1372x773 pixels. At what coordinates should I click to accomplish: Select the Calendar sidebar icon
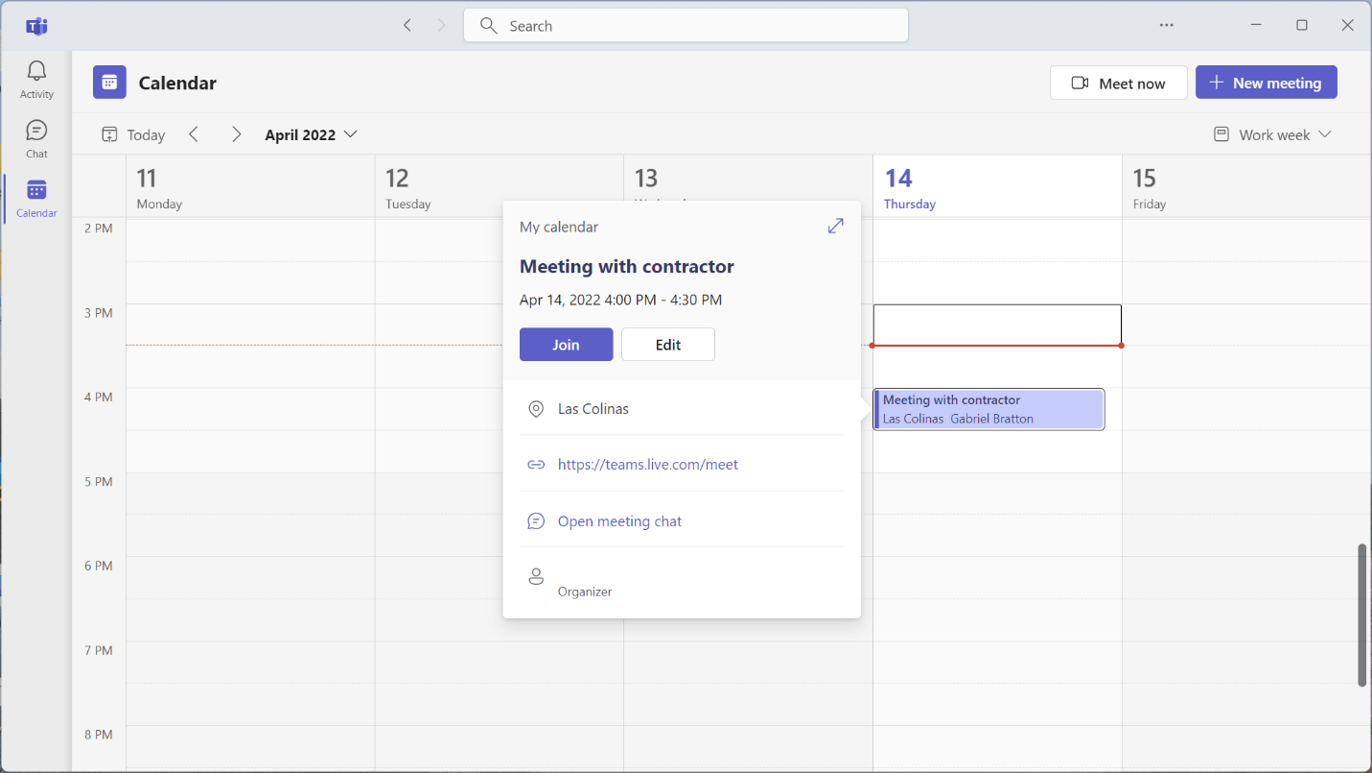36,197
